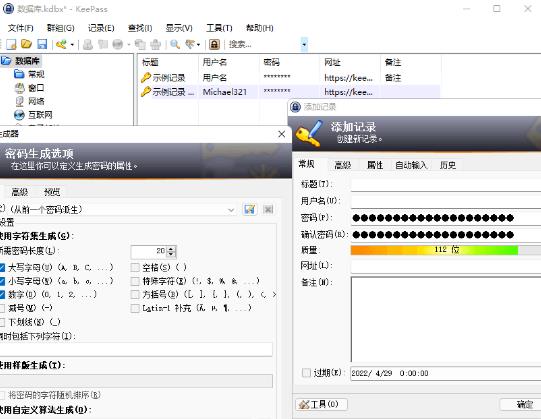Open the 记录(E) menu

pyautogui.click(x=101, y=28)
